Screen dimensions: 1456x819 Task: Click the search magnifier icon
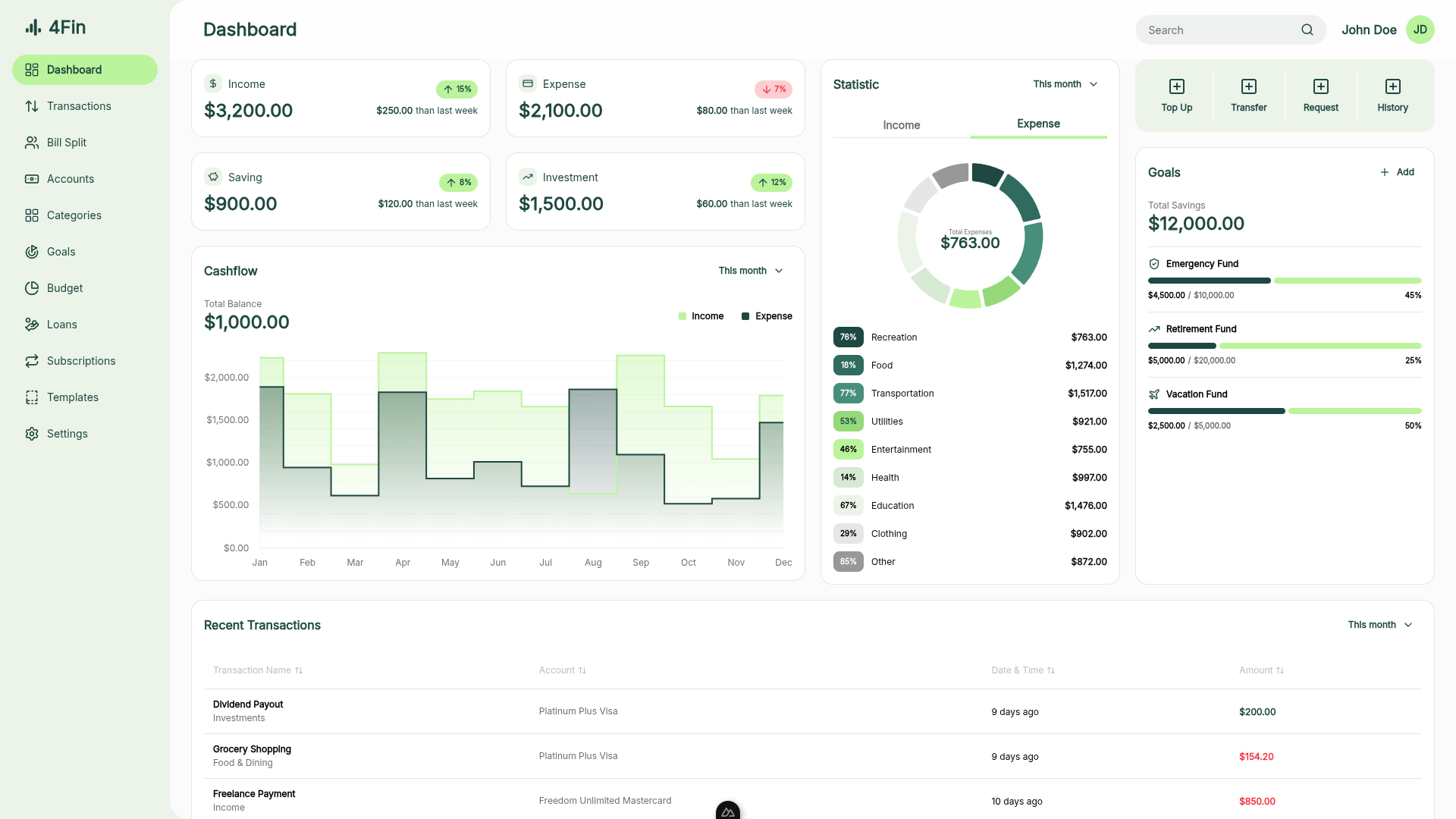pos(1307,30)
